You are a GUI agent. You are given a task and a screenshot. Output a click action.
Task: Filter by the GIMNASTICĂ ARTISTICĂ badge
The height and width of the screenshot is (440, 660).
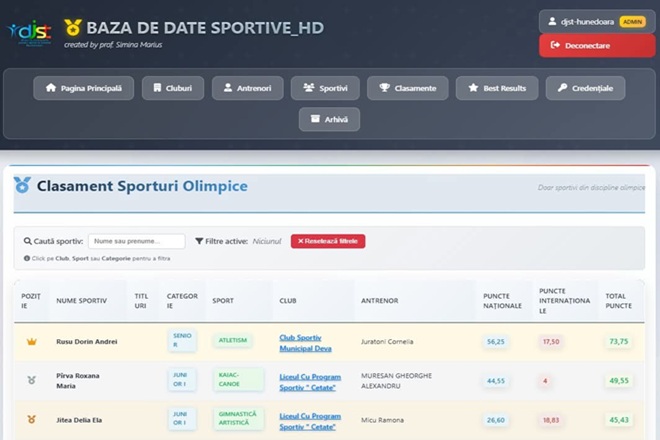coord(238,419)
